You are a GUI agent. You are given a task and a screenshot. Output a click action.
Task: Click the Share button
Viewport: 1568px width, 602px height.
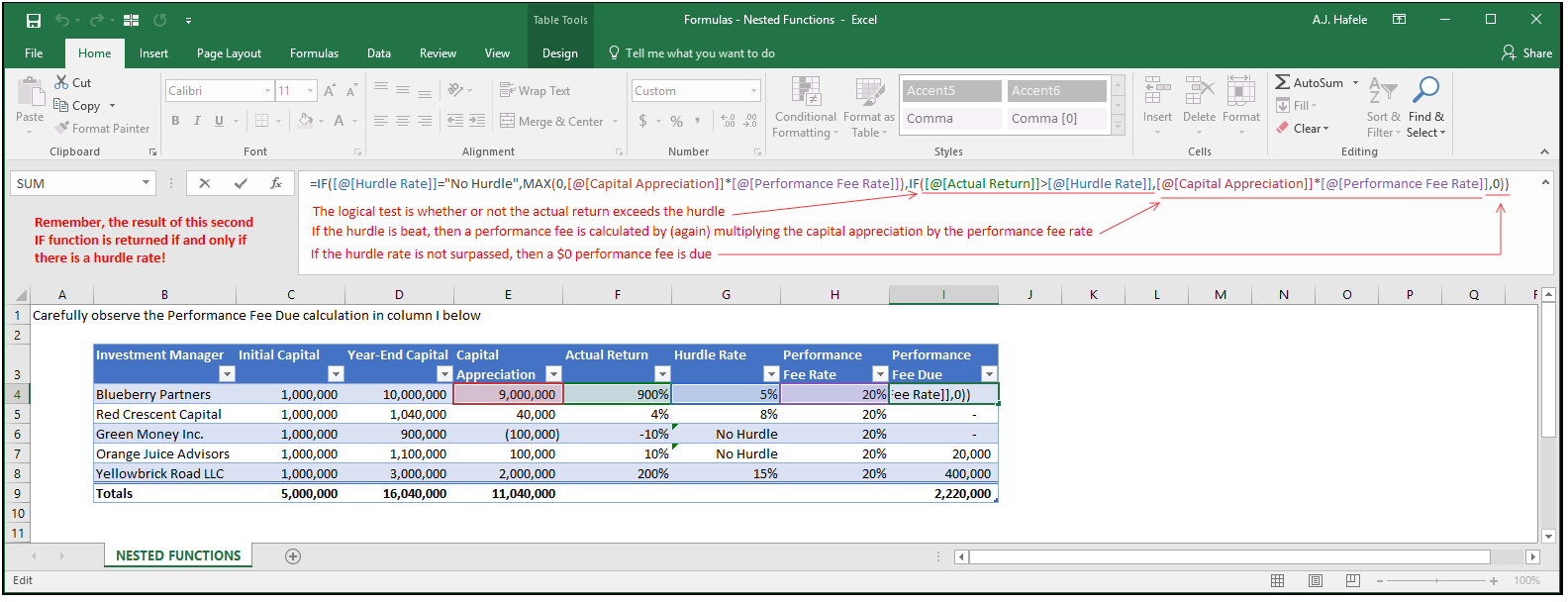click(x=1527, y=53)
